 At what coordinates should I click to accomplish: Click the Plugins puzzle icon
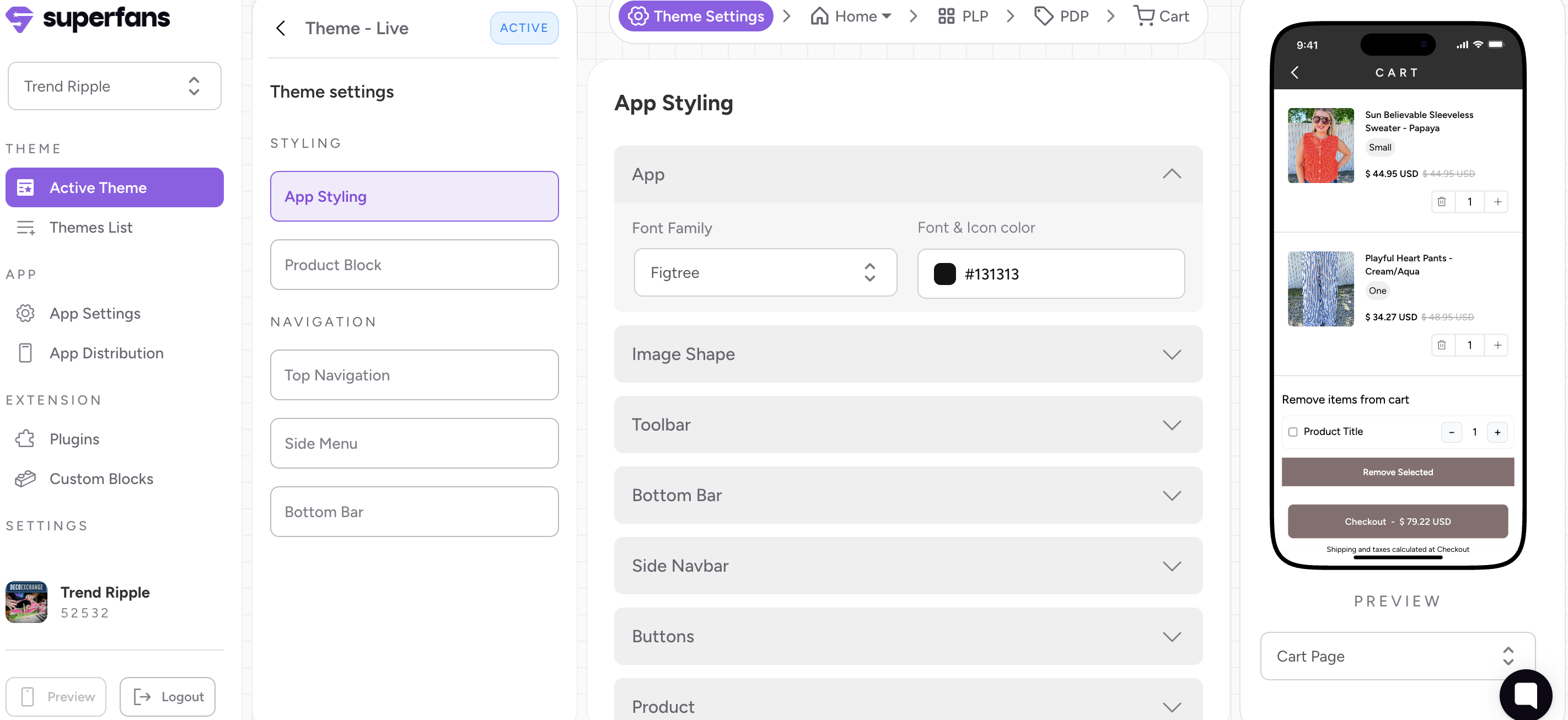point(25,439)
